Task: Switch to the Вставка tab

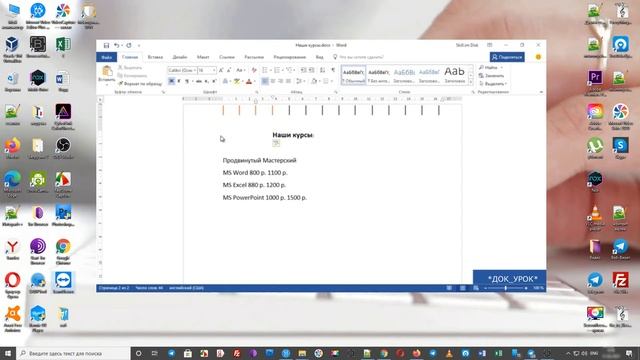Action: tap(155, 57)
